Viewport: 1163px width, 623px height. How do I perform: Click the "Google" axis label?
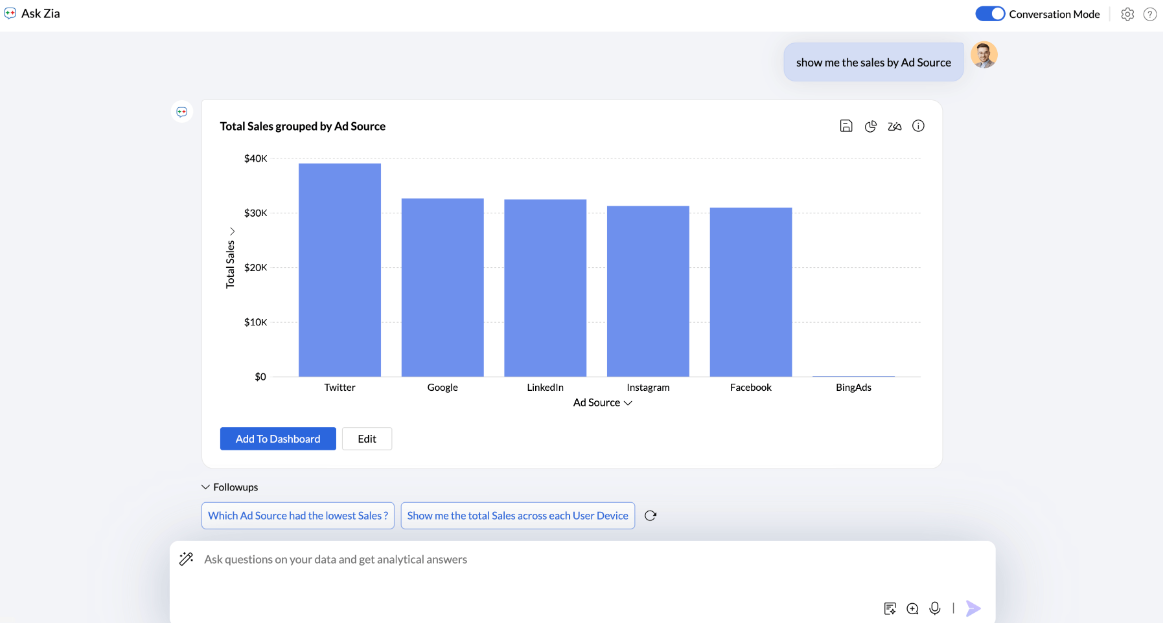tap(443, 387)
